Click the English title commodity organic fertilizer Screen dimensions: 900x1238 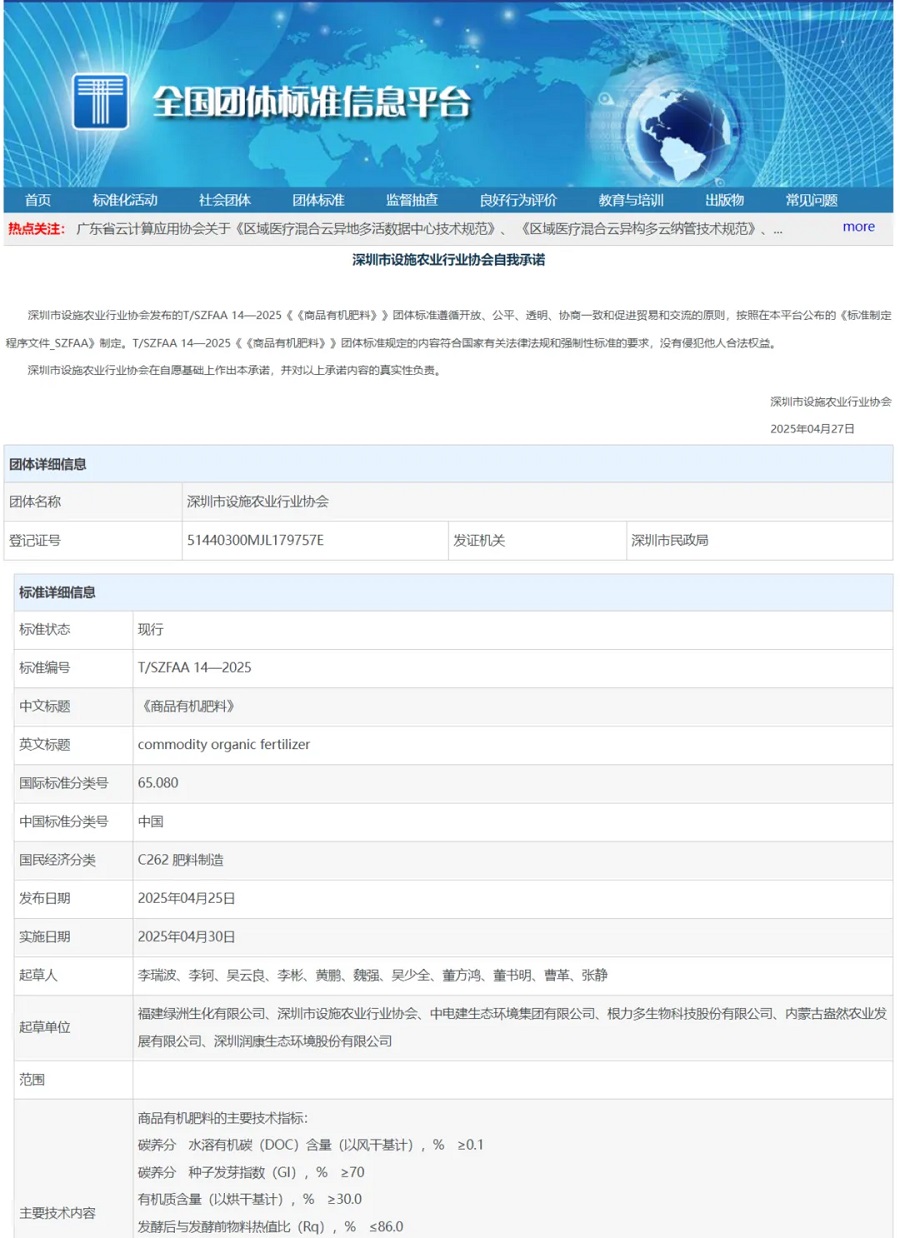[223, 745]
